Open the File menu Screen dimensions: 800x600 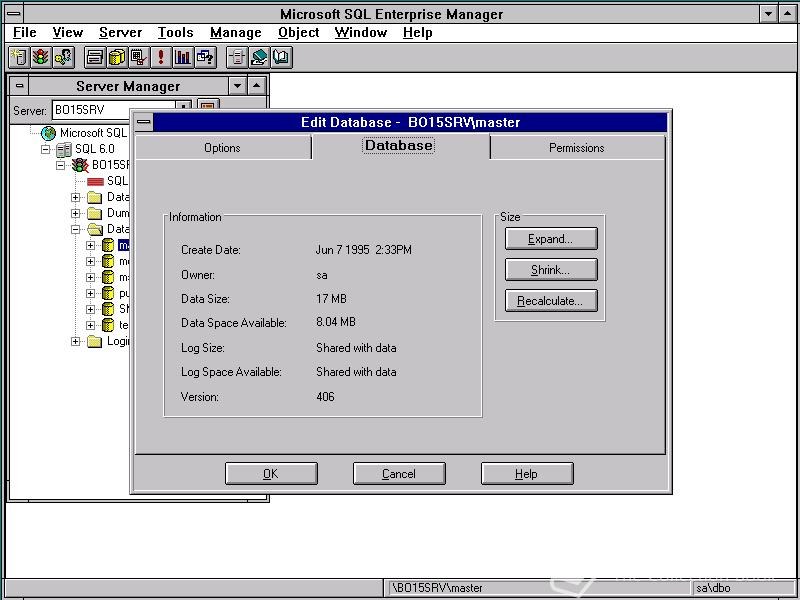pos(24,33)
